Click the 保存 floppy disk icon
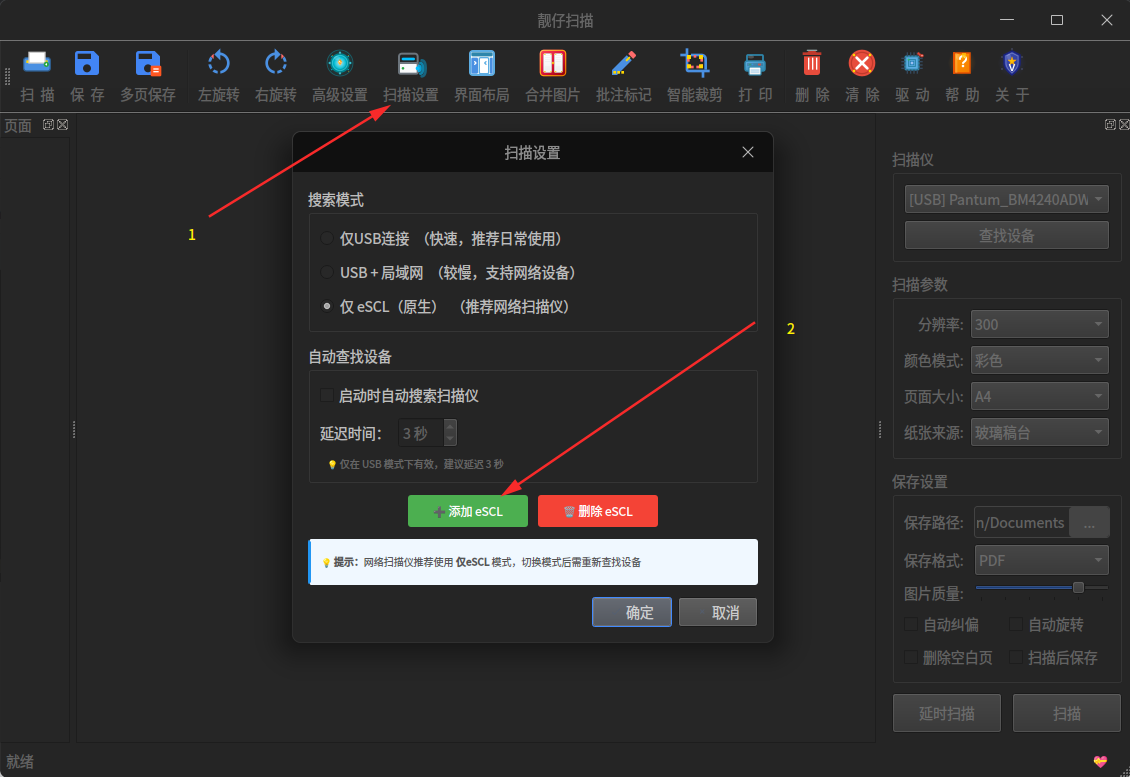1130x777 pixels. click(x=87, y=63)
